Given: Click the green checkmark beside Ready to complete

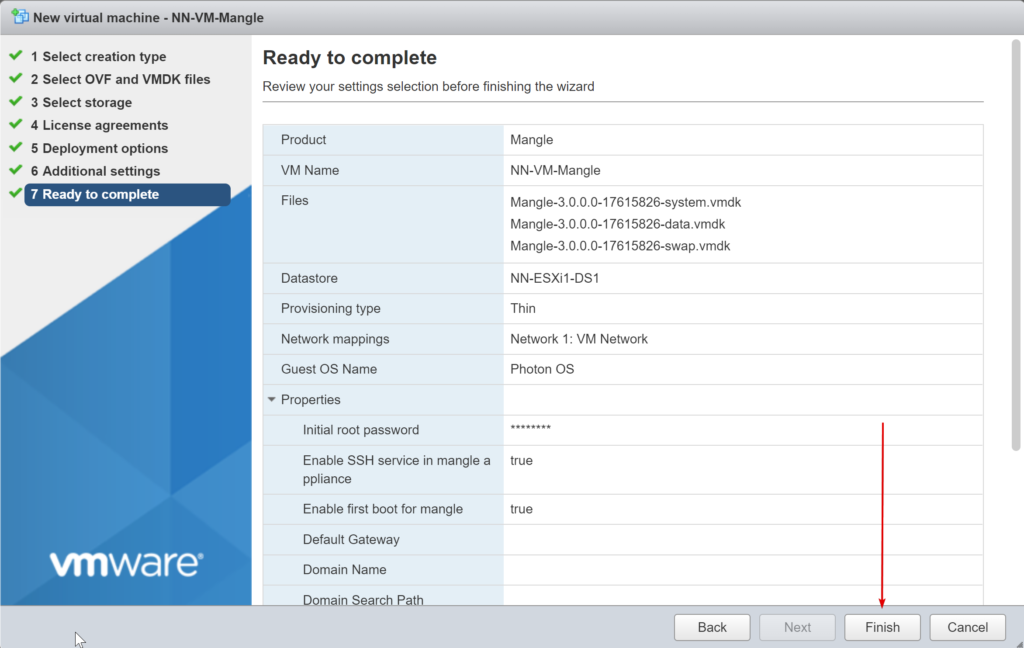Looking at the screenshot, I should pos(16,193).
